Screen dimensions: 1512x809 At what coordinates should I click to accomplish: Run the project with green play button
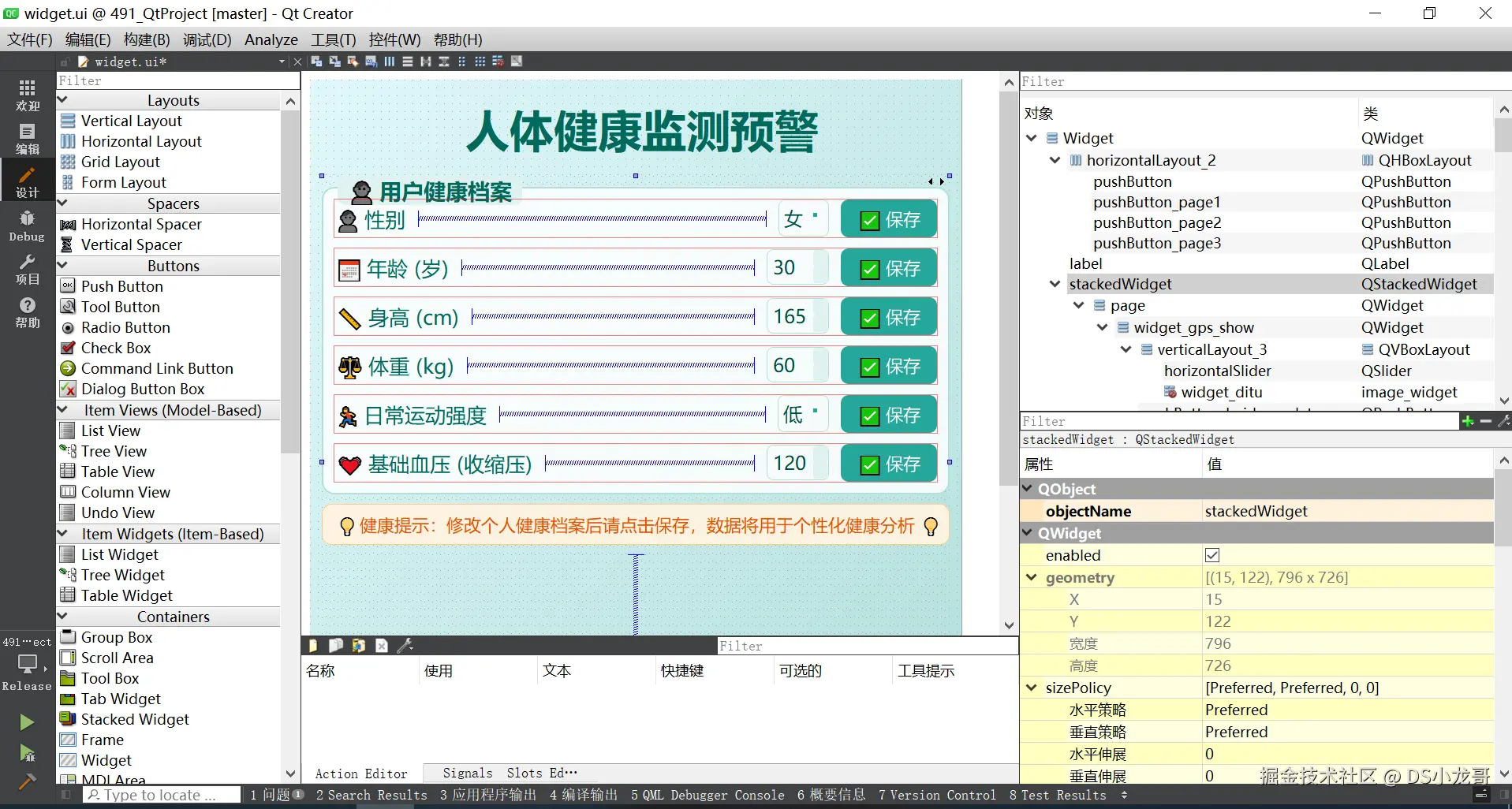pyautogui.click(x=27, y=722)
